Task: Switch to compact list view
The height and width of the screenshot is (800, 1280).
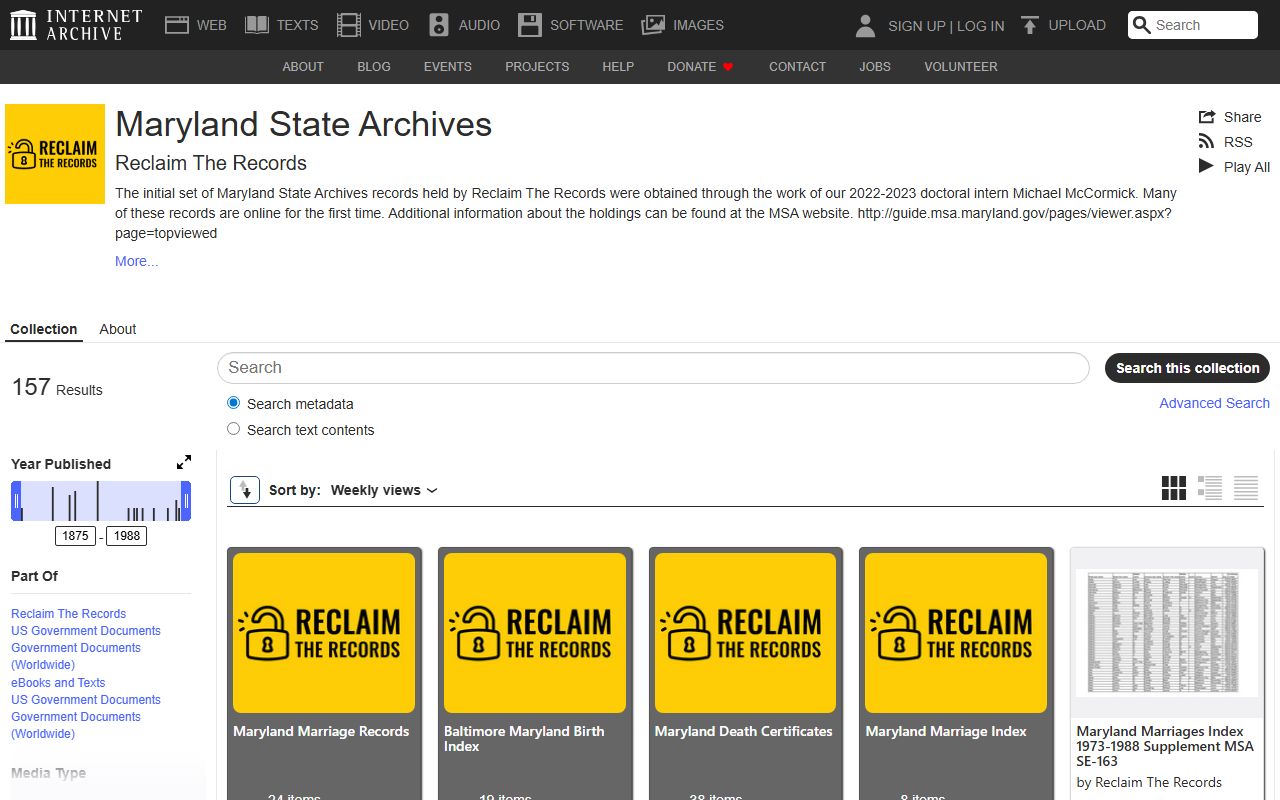Action: point(1246,488)
